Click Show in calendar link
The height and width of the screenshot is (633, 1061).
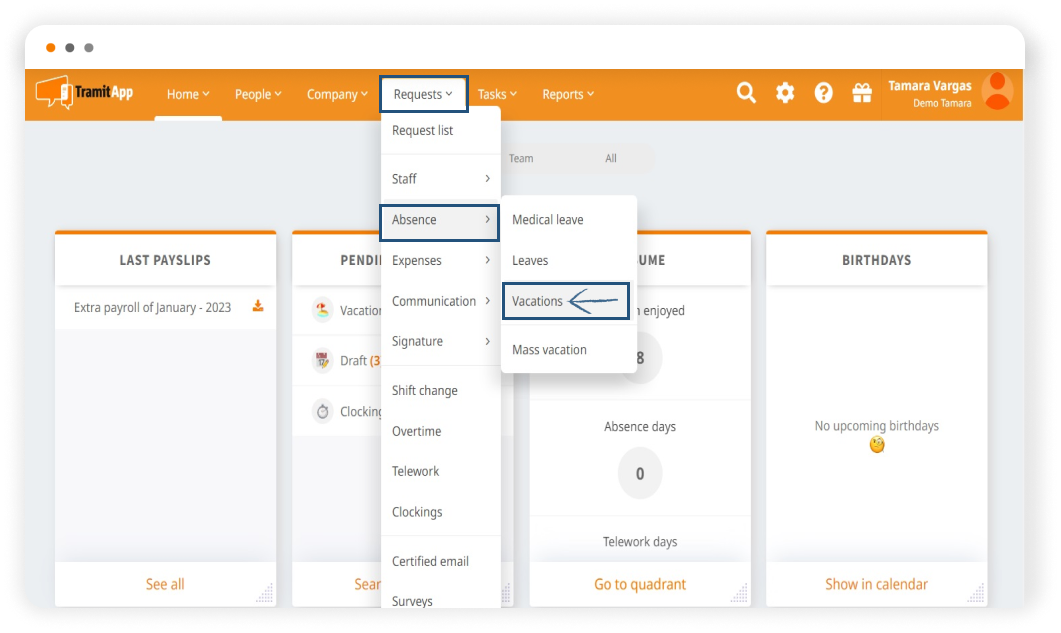coord(876,584)
